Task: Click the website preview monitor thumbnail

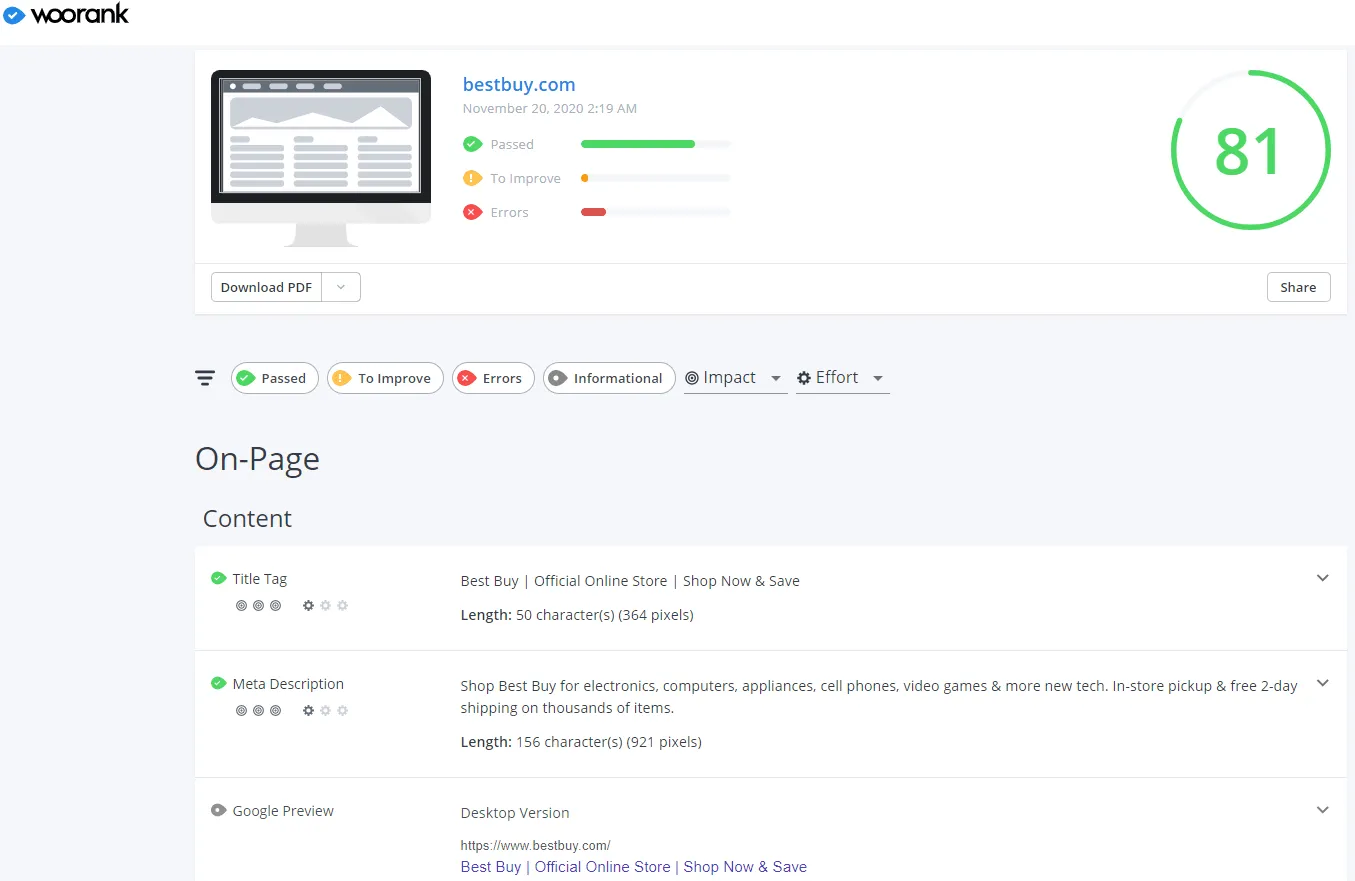Action: coord(321,155)
